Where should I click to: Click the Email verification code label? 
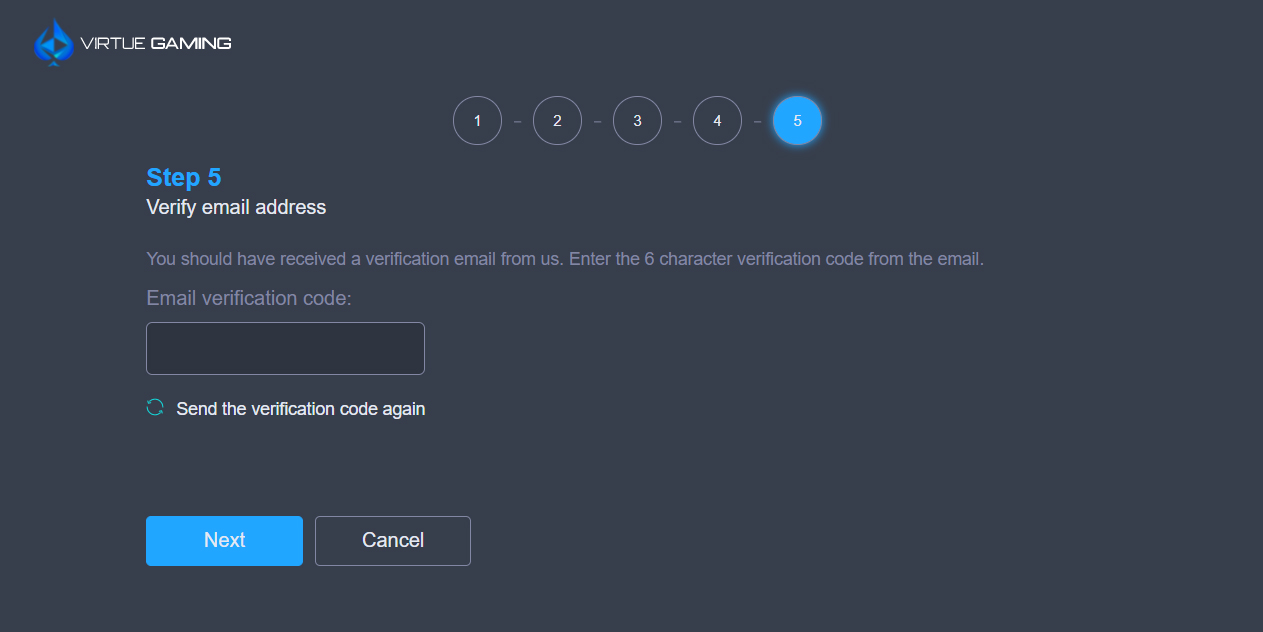(249, 298)
